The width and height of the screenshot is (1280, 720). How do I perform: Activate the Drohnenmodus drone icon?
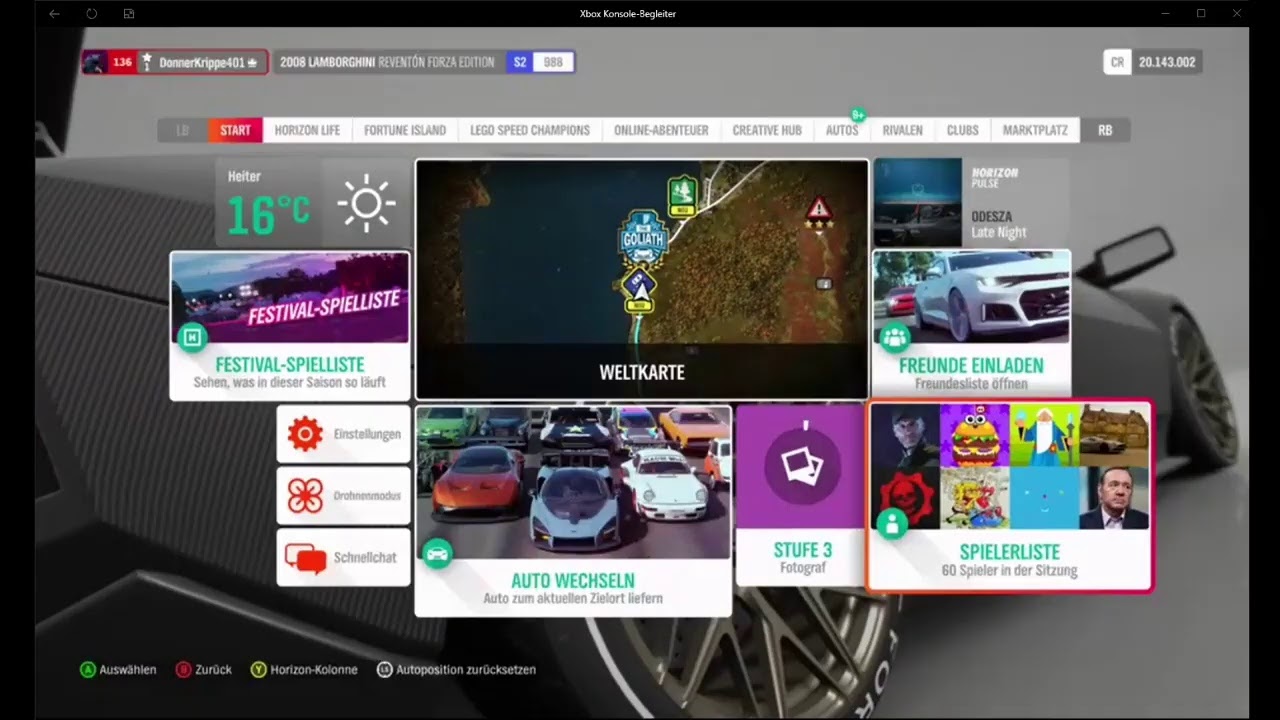305,496
